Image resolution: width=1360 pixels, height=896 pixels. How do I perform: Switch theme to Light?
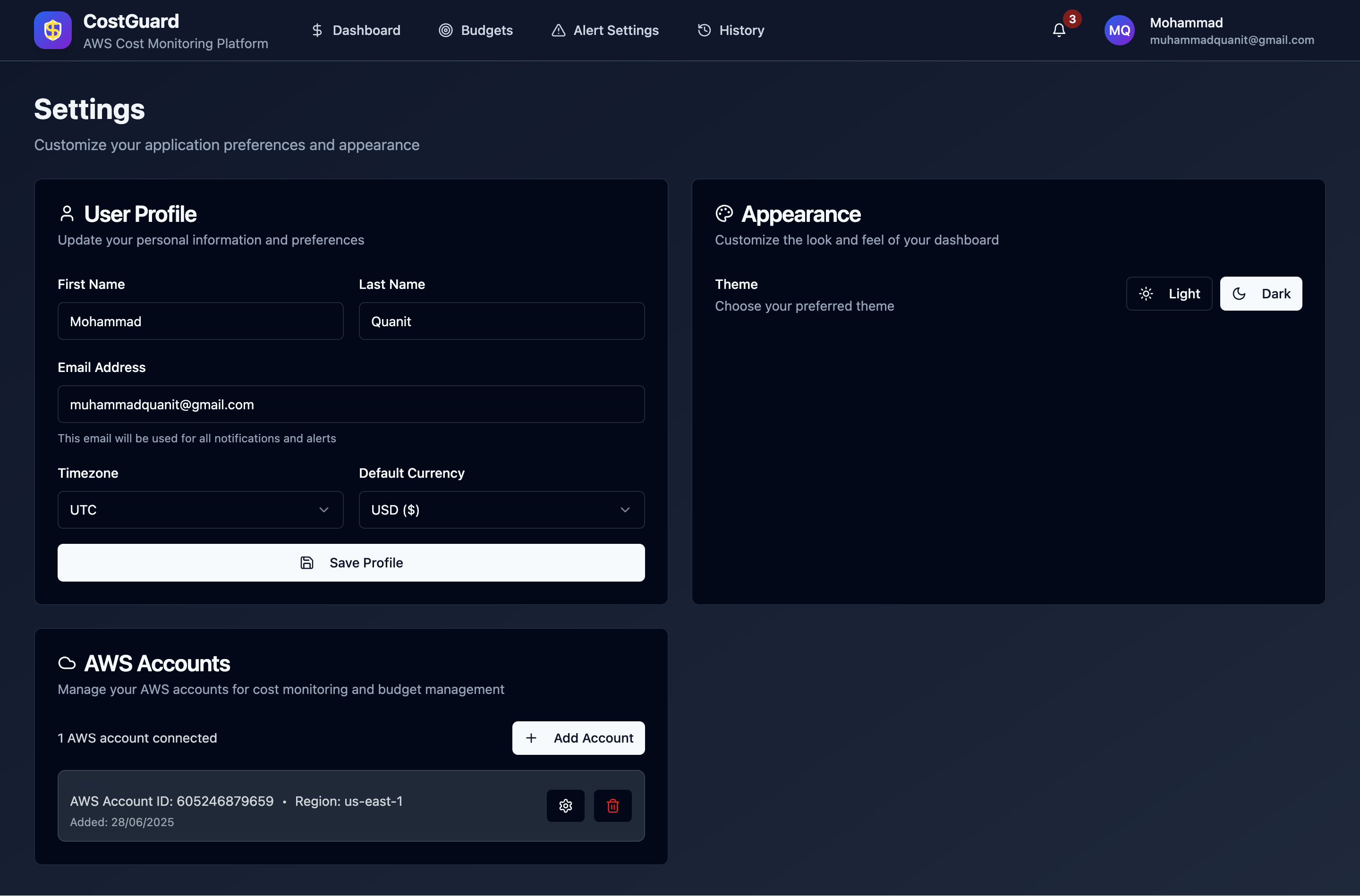click(1169, 294)
